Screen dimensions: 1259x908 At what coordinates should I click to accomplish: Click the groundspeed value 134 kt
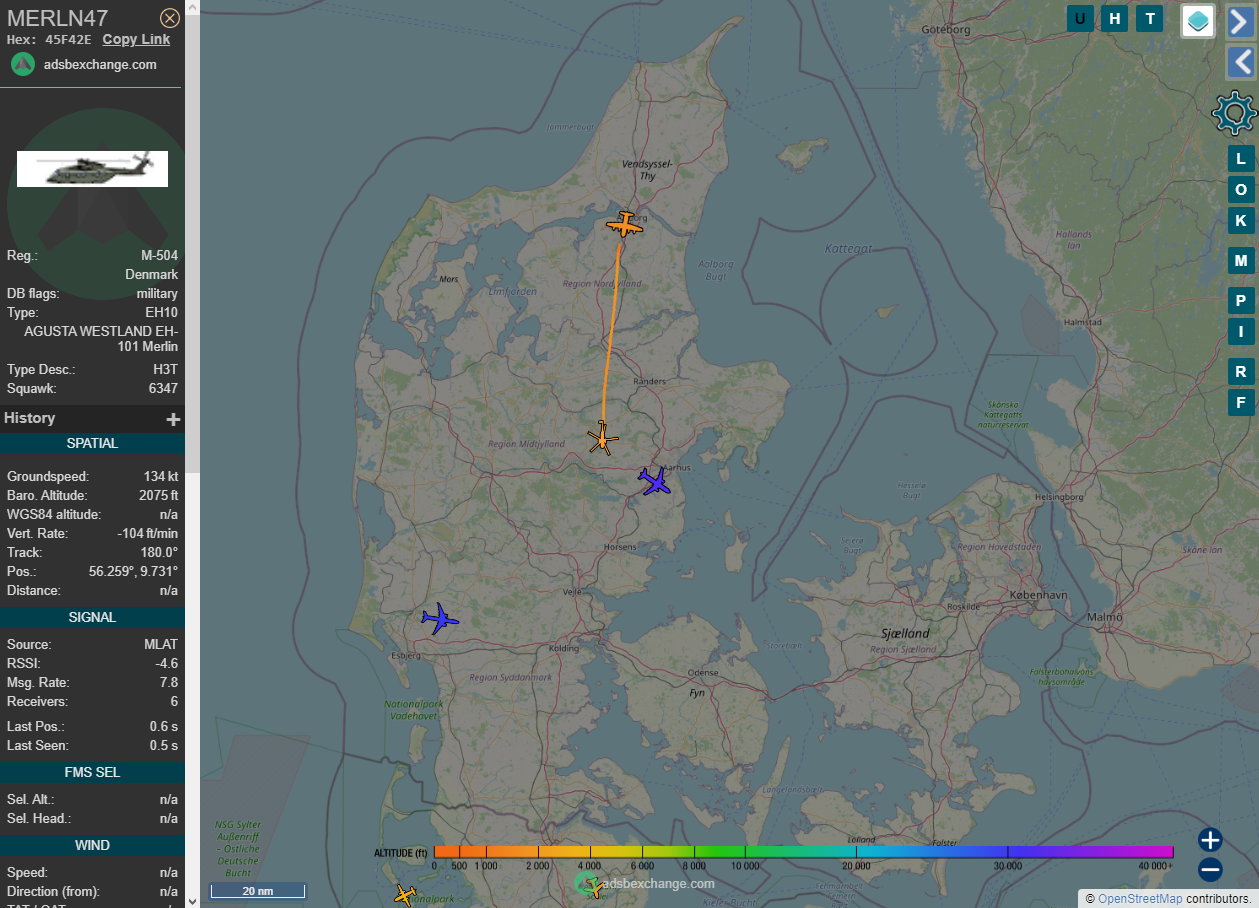pyautogui.click(x=160, y=477)
